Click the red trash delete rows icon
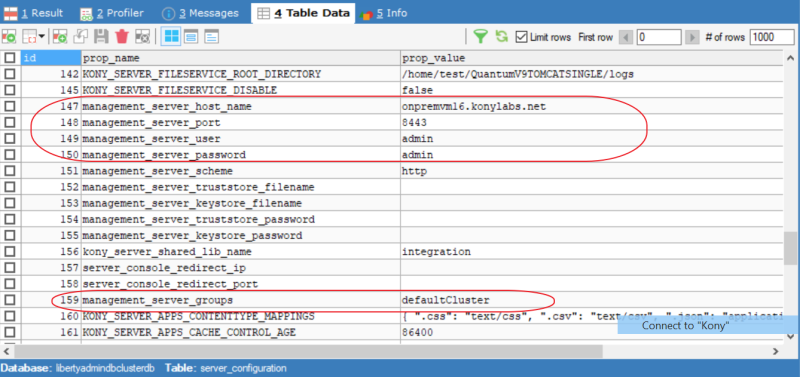 tap(122, 37)
